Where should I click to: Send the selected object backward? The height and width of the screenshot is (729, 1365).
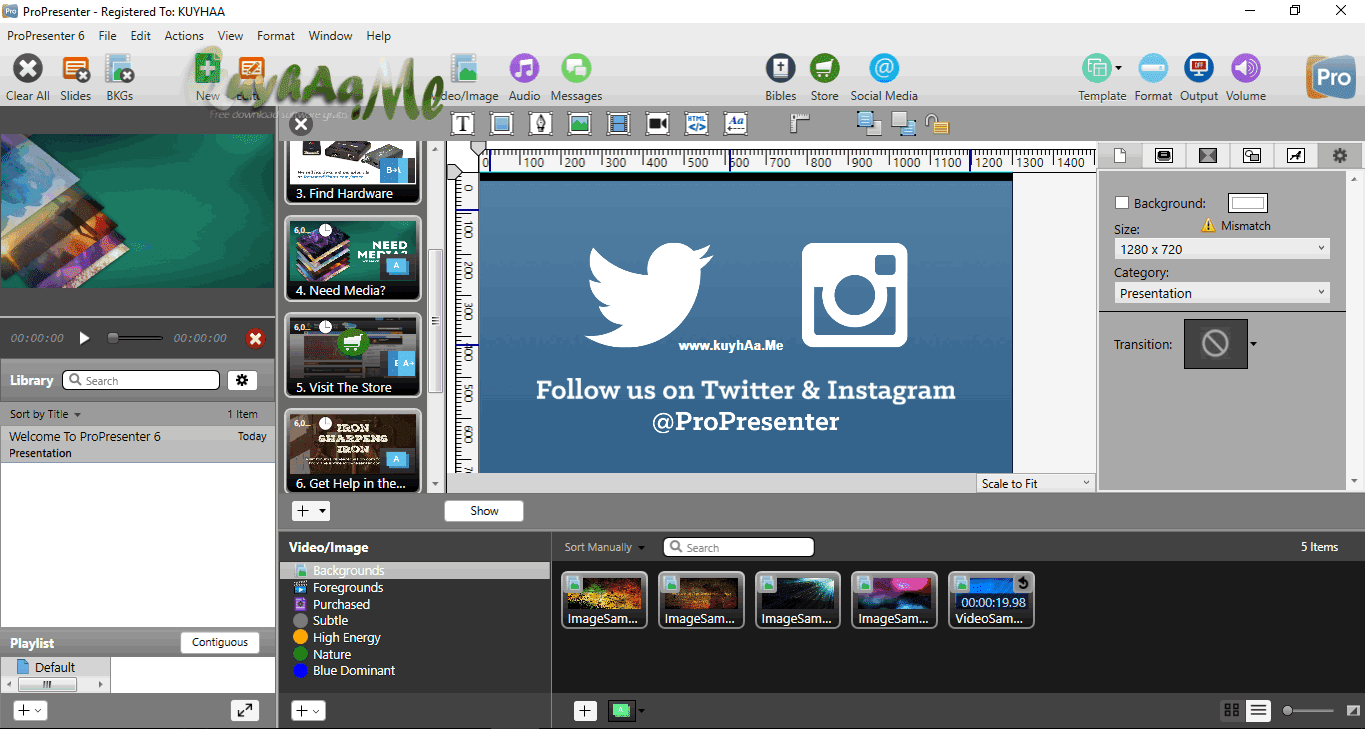click(x=903, y=123)
